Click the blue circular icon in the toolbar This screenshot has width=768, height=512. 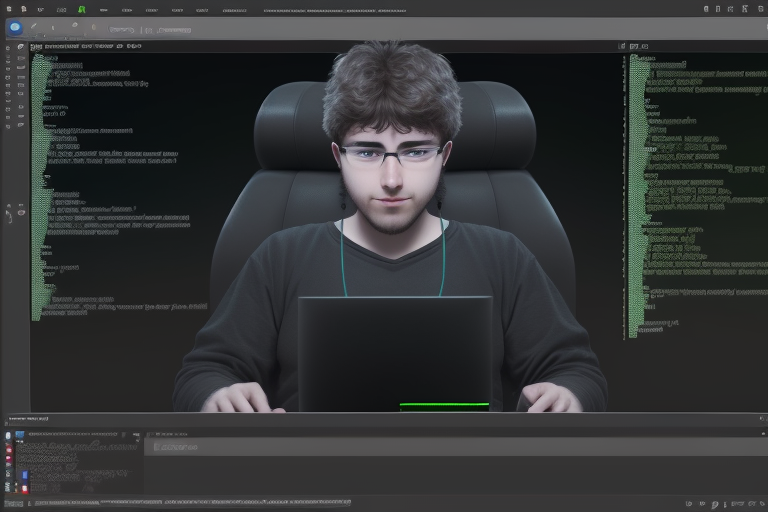point(15,28)
